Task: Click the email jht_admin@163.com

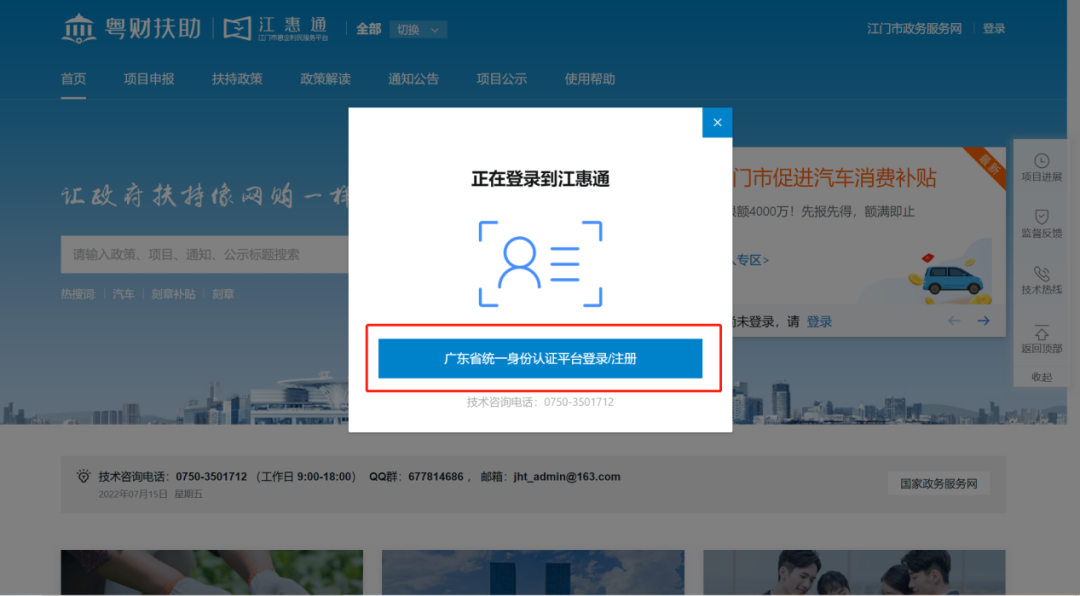Action: pos(566,477)
